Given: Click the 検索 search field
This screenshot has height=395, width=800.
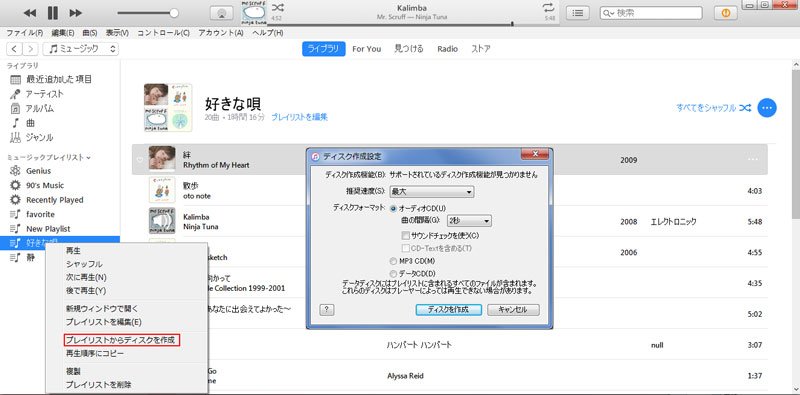Looking at the screenshot, I should [x=651, y=13].
